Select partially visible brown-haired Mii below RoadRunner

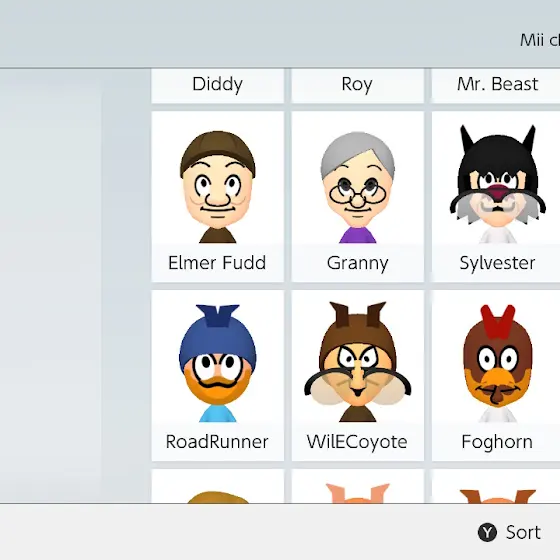[218, 486]
